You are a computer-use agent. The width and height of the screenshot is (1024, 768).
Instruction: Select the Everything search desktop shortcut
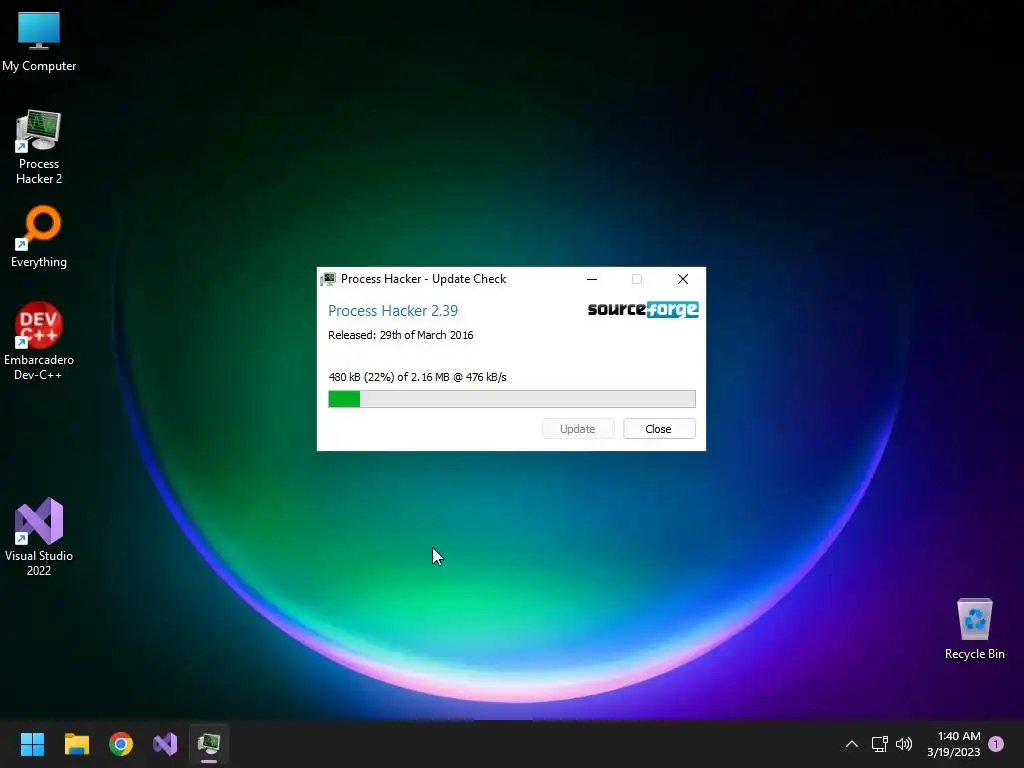click(39, 236)
